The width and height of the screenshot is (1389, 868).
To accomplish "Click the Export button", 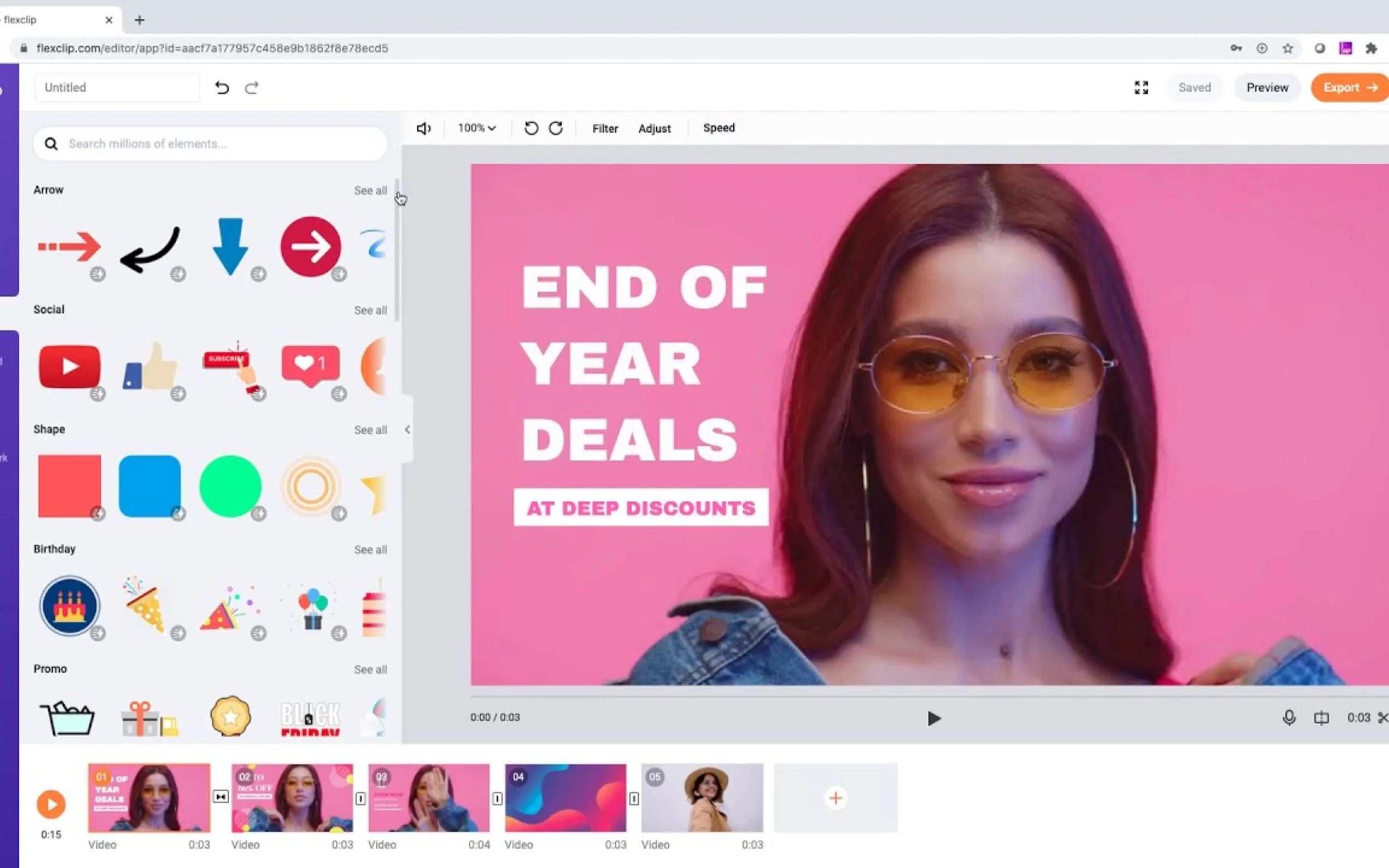I will pos(1350,88).
